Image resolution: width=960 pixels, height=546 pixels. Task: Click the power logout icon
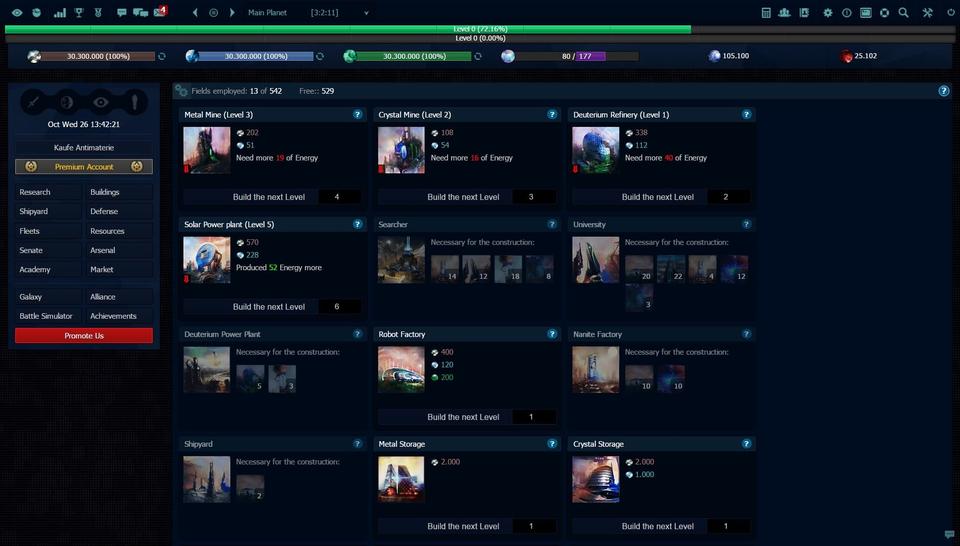pos(950,13)
